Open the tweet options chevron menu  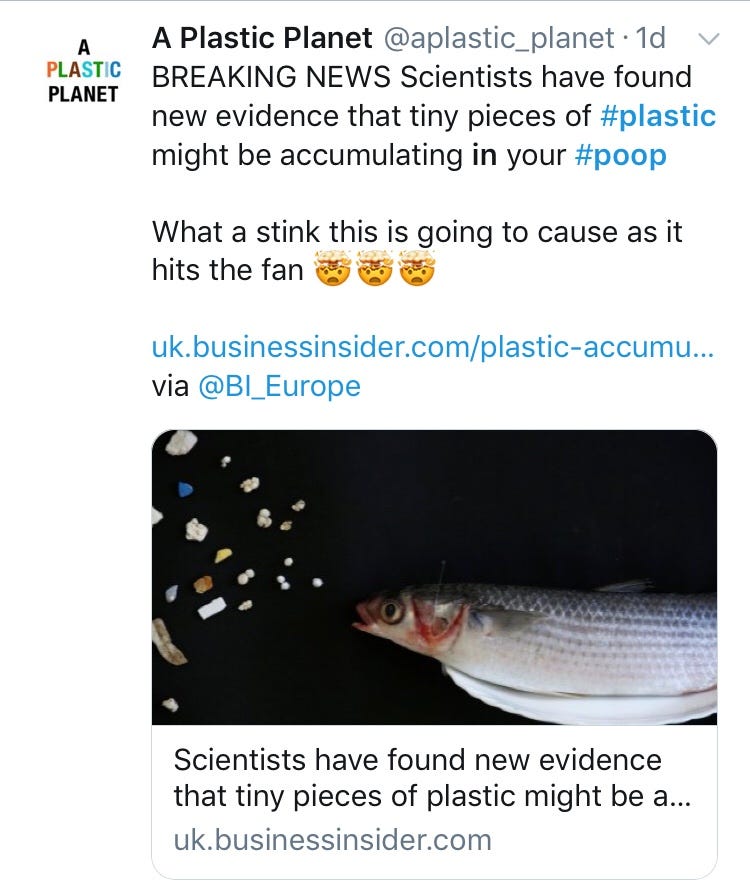point(708,39)
